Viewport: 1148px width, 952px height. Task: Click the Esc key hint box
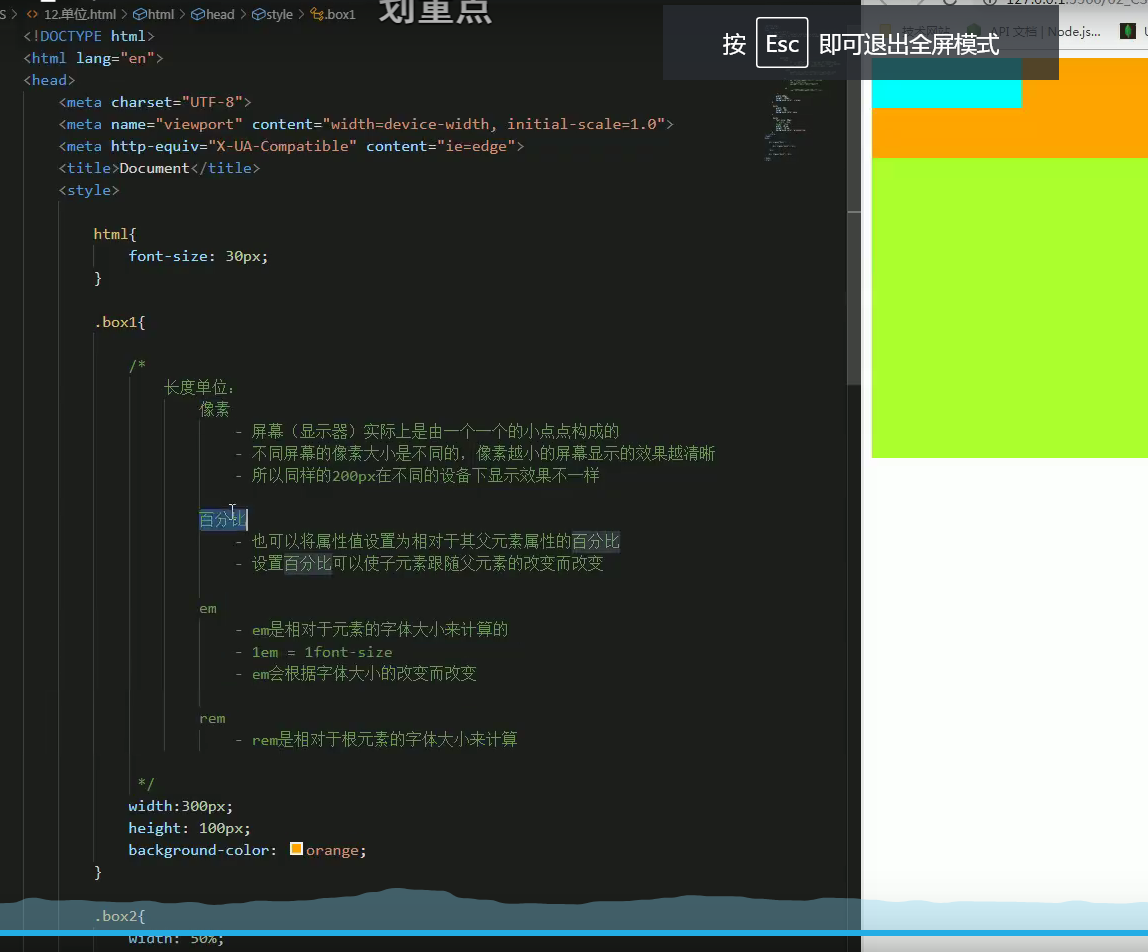[x=782, y=42]
